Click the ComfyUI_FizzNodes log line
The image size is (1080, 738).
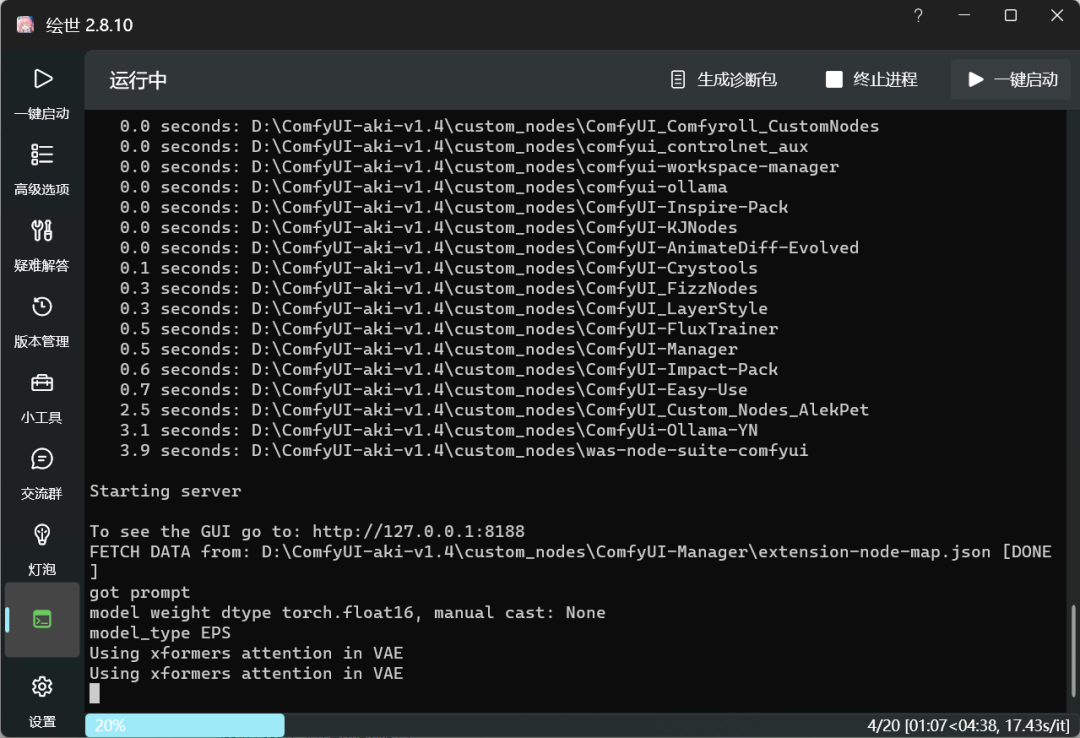438,288
